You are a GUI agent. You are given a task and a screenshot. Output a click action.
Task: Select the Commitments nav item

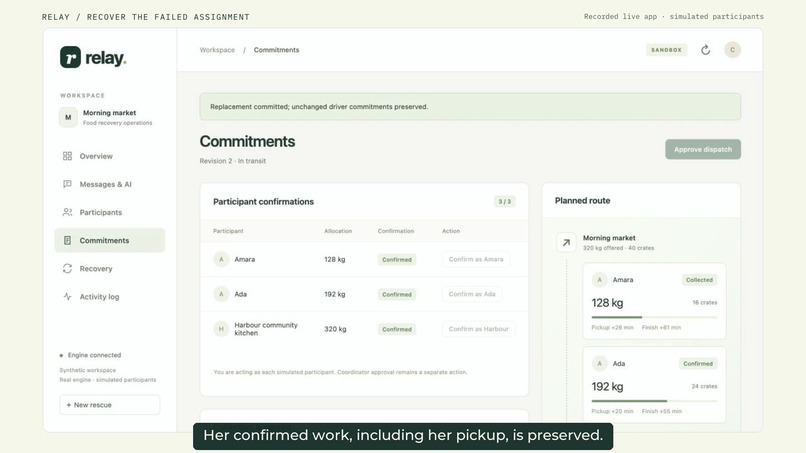pos(109,240)
